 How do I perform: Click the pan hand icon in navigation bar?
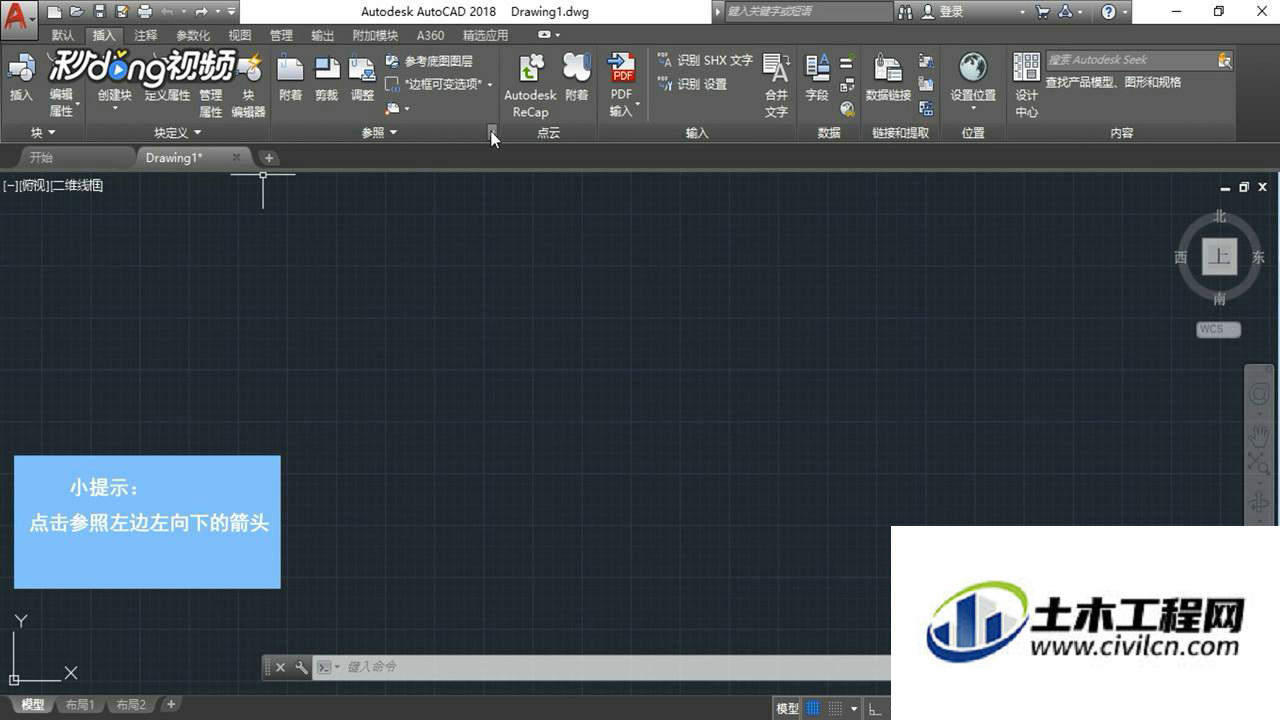(x=1259, y=436)
